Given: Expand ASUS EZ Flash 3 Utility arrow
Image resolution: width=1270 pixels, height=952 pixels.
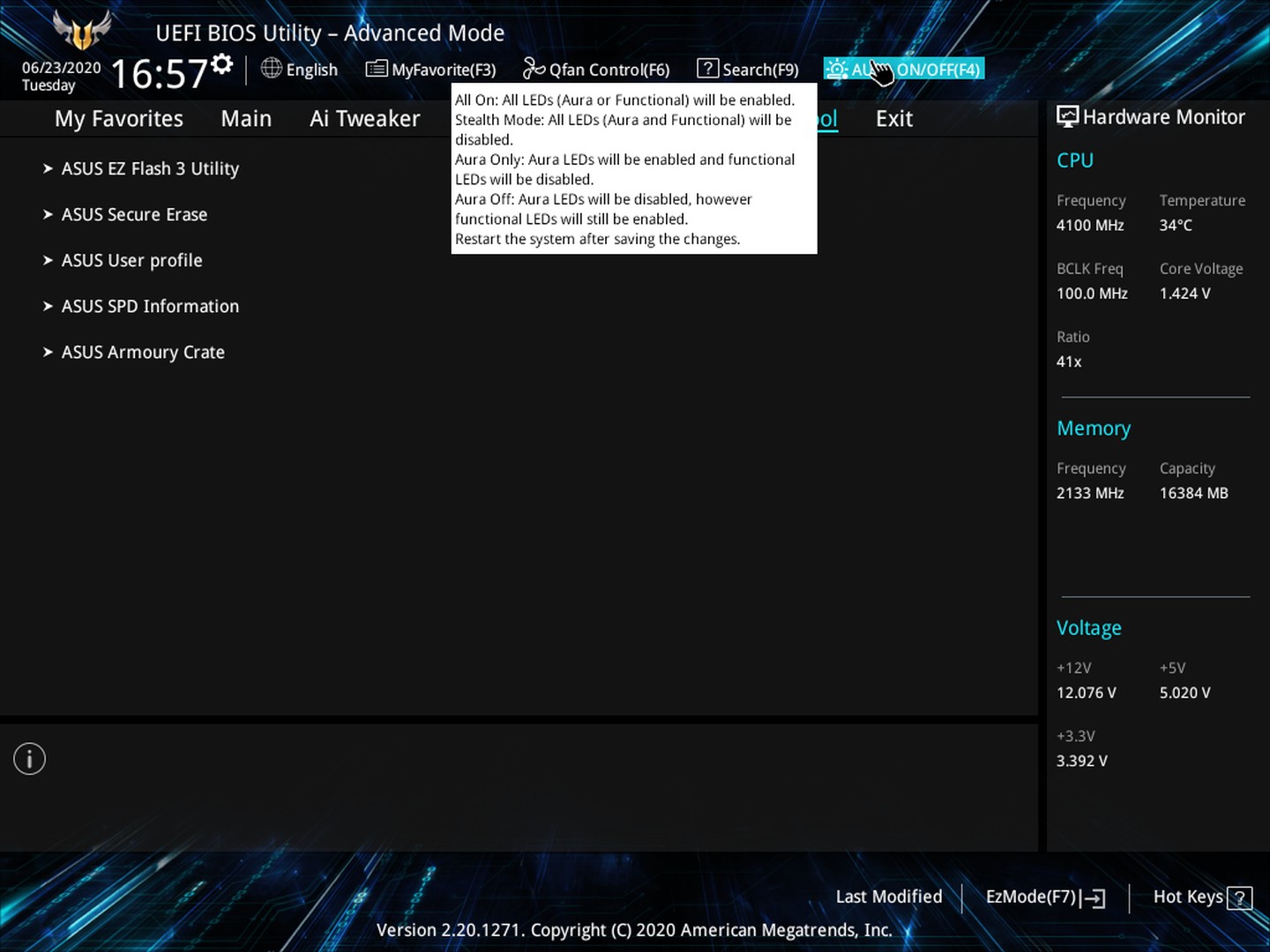Looking at the screenshot, I should [x=48, y=168].
